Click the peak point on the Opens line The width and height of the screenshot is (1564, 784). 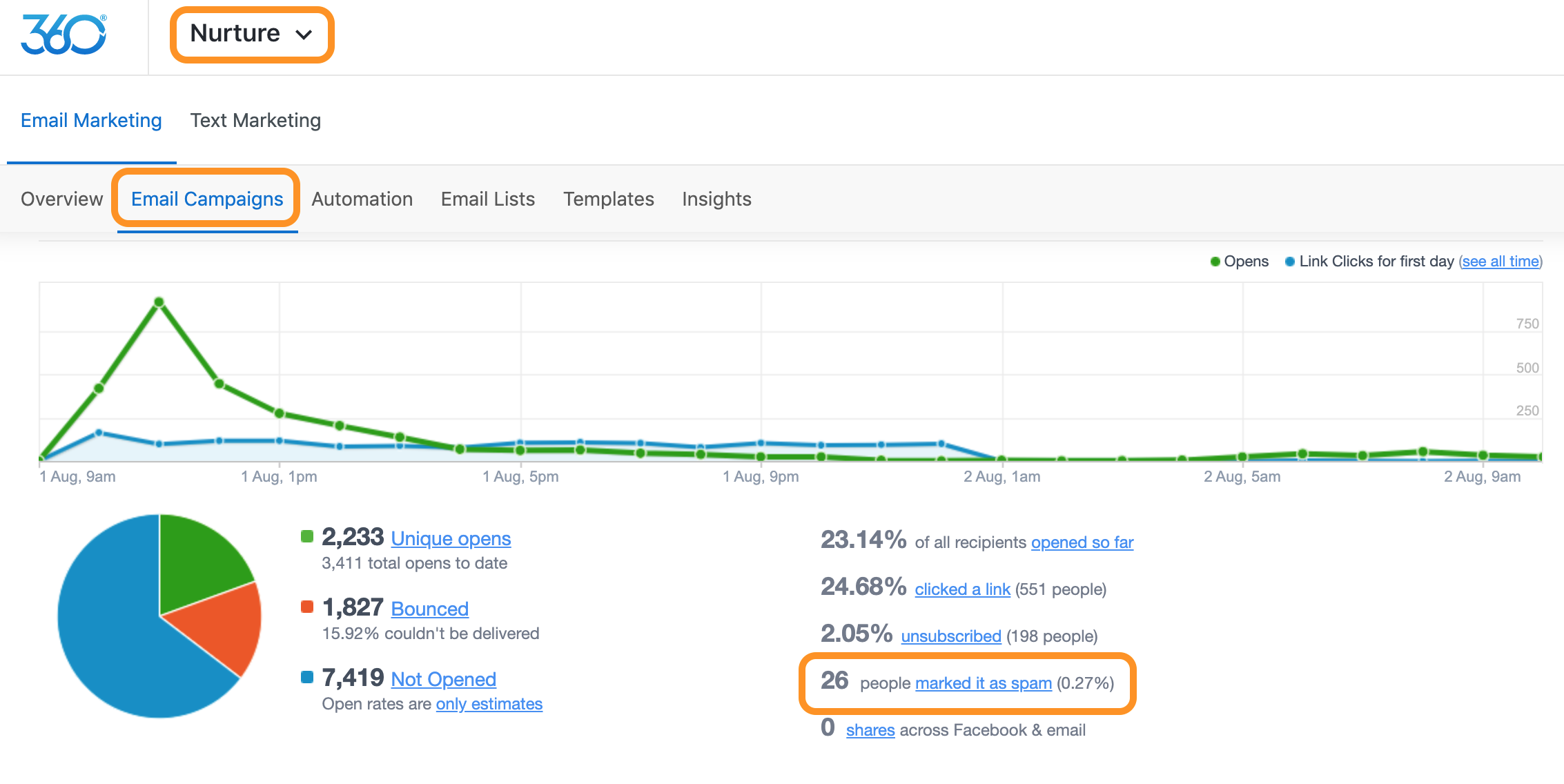[159, 302]
